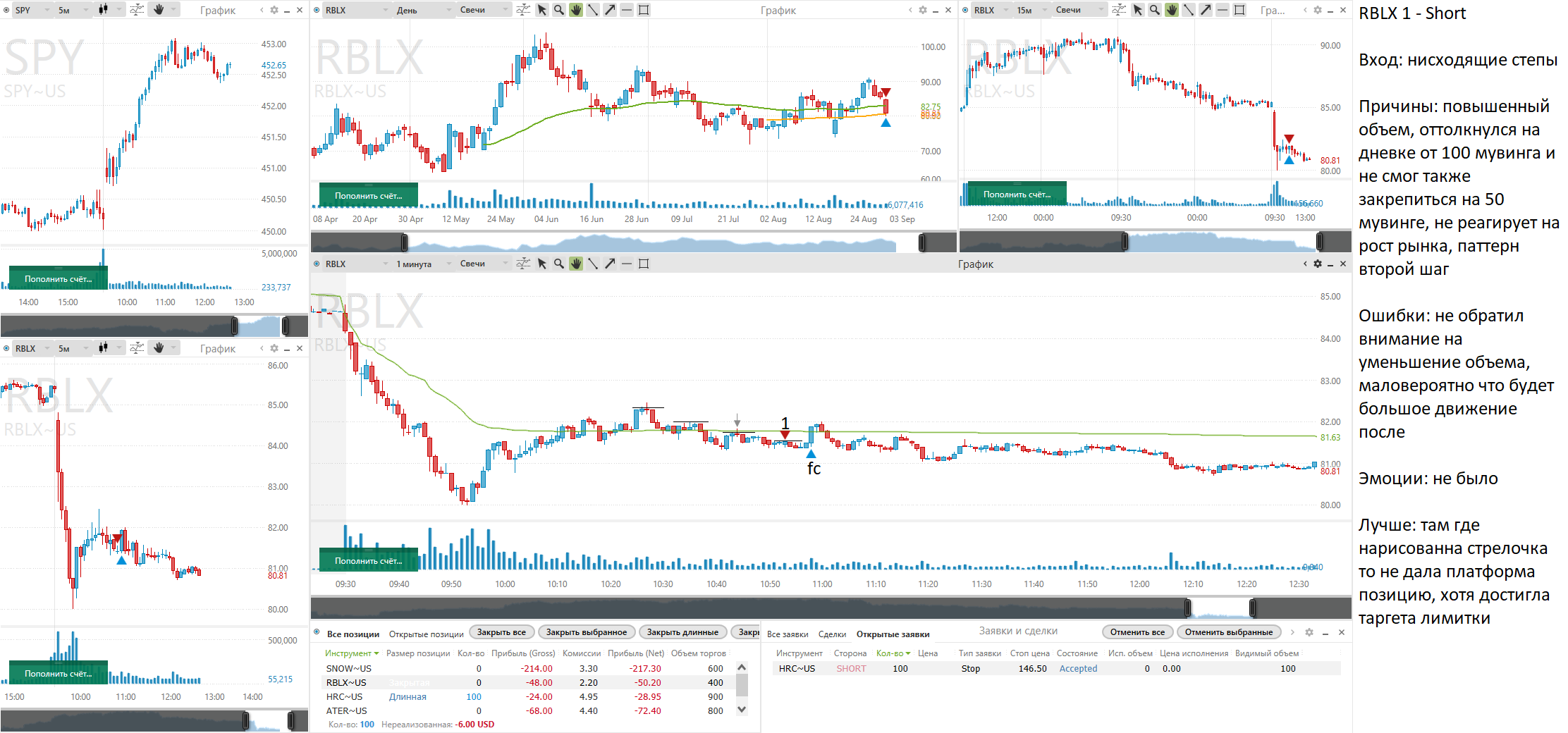
Task: Open indicators icon on RBLX 1-minute chart
Action: (x=523, y=264)
